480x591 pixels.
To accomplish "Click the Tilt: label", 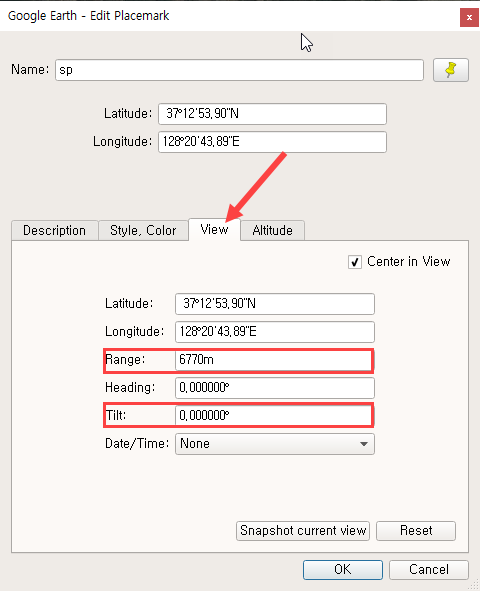I will [116, 415].
